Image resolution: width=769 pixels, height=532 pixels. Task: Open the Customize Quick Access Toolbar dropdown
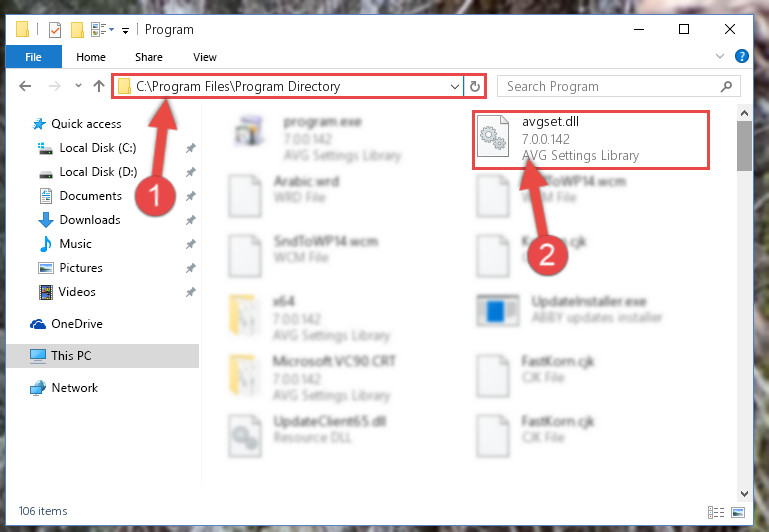tap(126, 31)
